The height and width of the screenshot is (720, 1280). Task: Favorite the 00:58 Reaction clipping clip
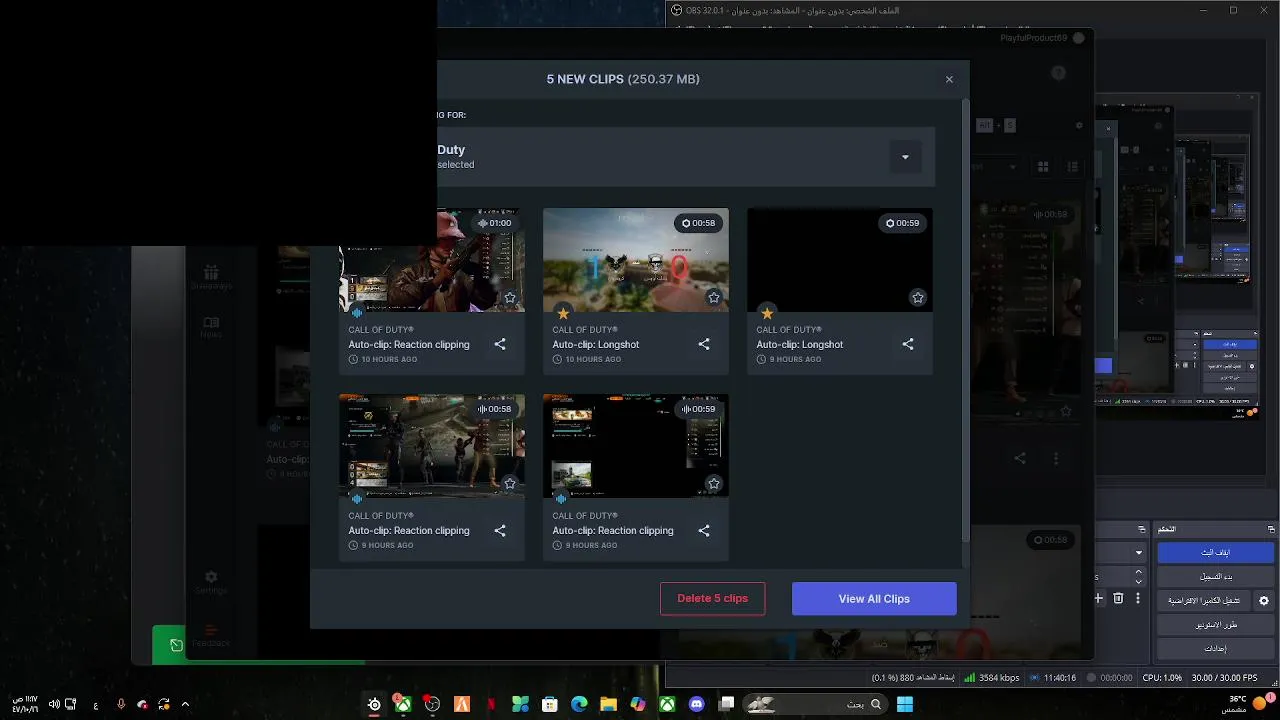510,483
